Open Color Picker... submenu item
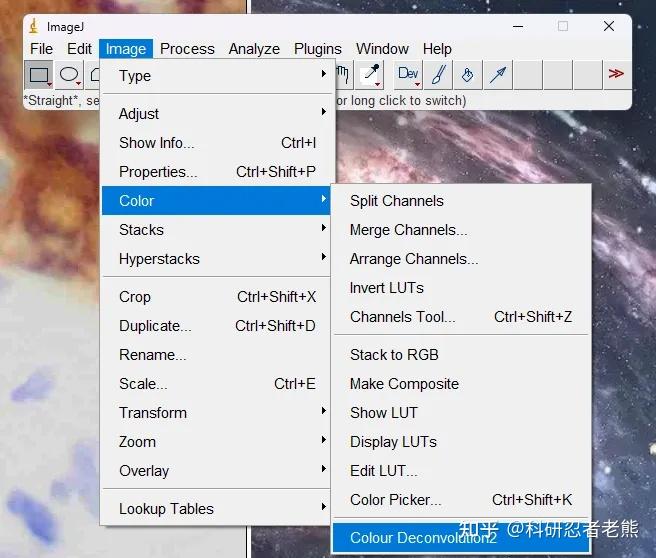Viewport: 656px width, 558px height. [461, 499]
